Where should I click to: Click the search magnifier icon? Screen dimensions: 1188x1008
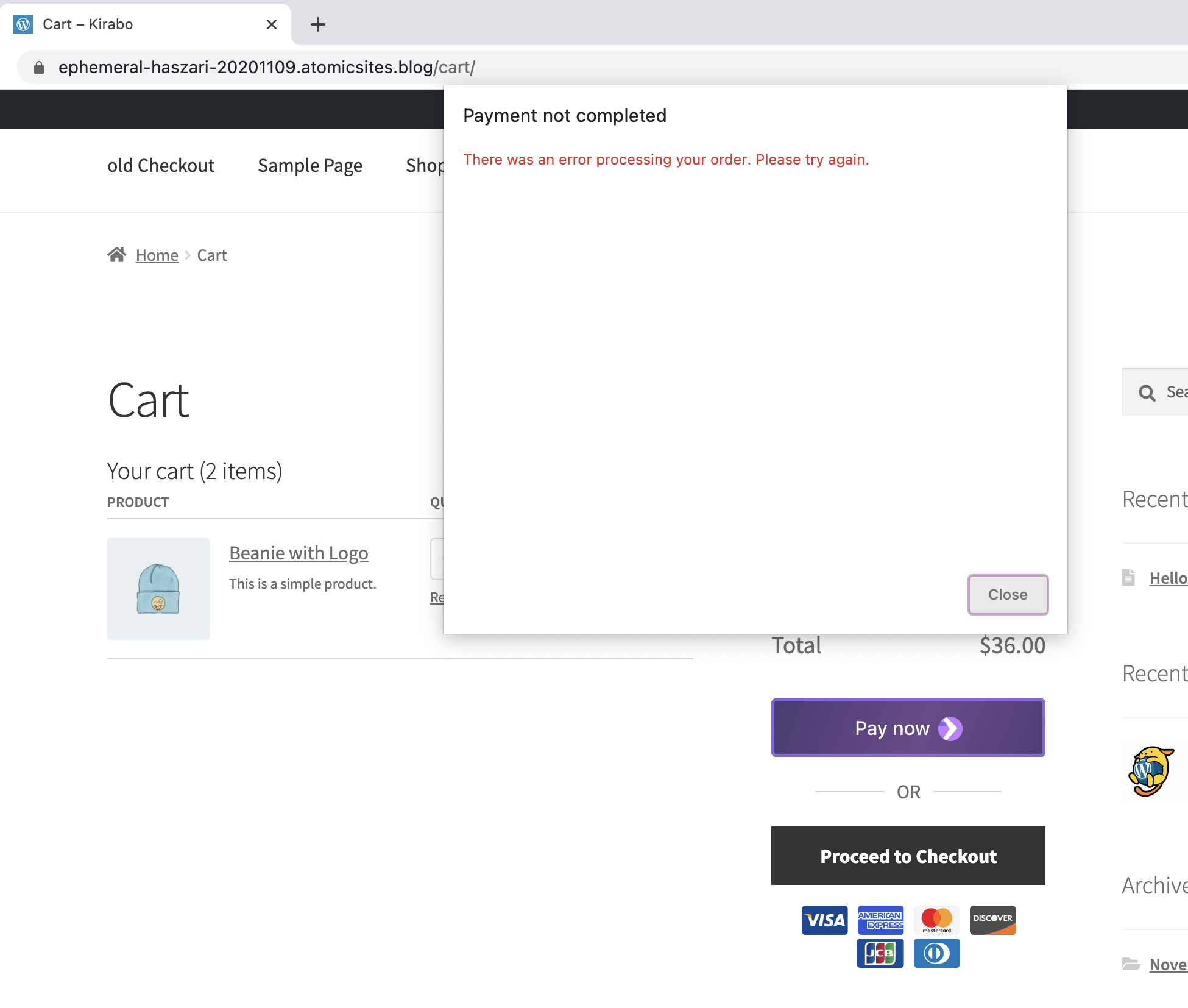(1147, 393)
